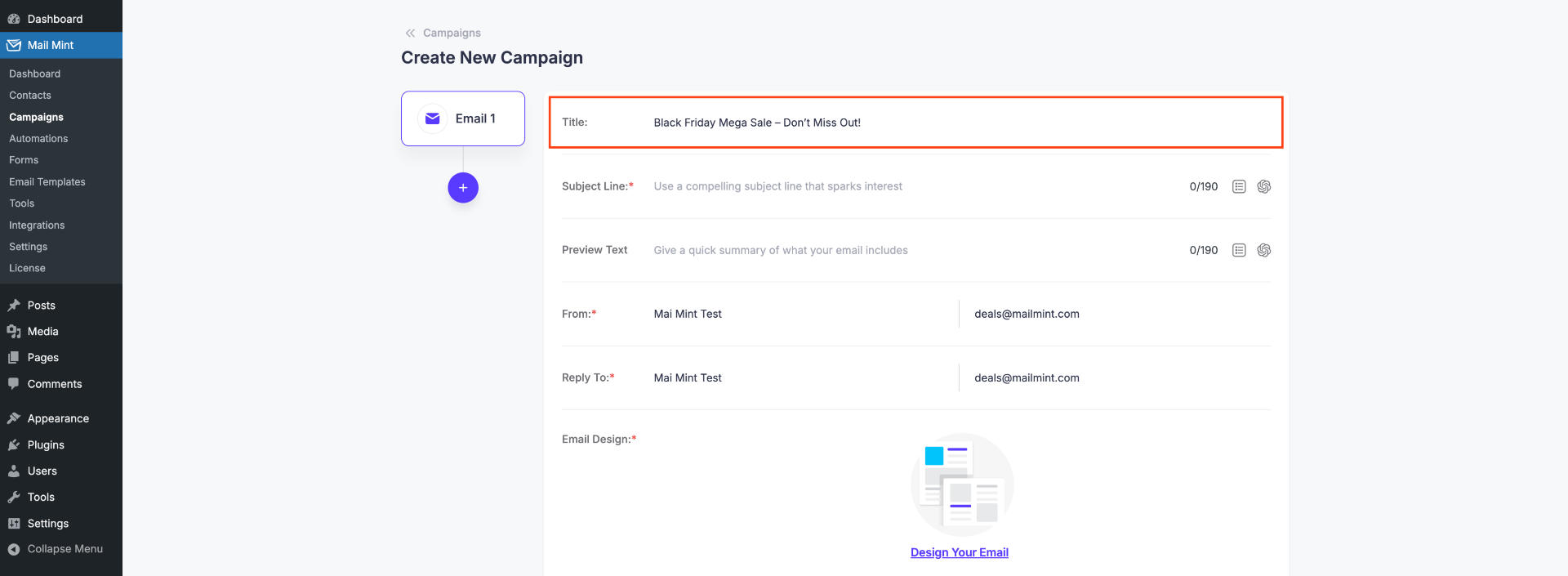The width and height of the screenshot is (1568, 576).
Task: Go back via the Campaigns breadcrumb
Action: tap(452, 33)
